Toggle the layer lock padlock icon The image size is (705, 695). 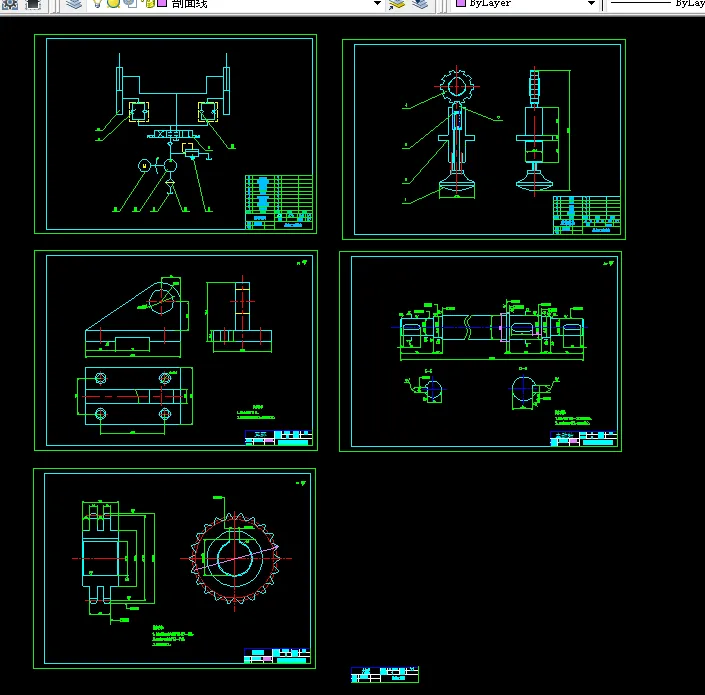(x=149, y=4)
